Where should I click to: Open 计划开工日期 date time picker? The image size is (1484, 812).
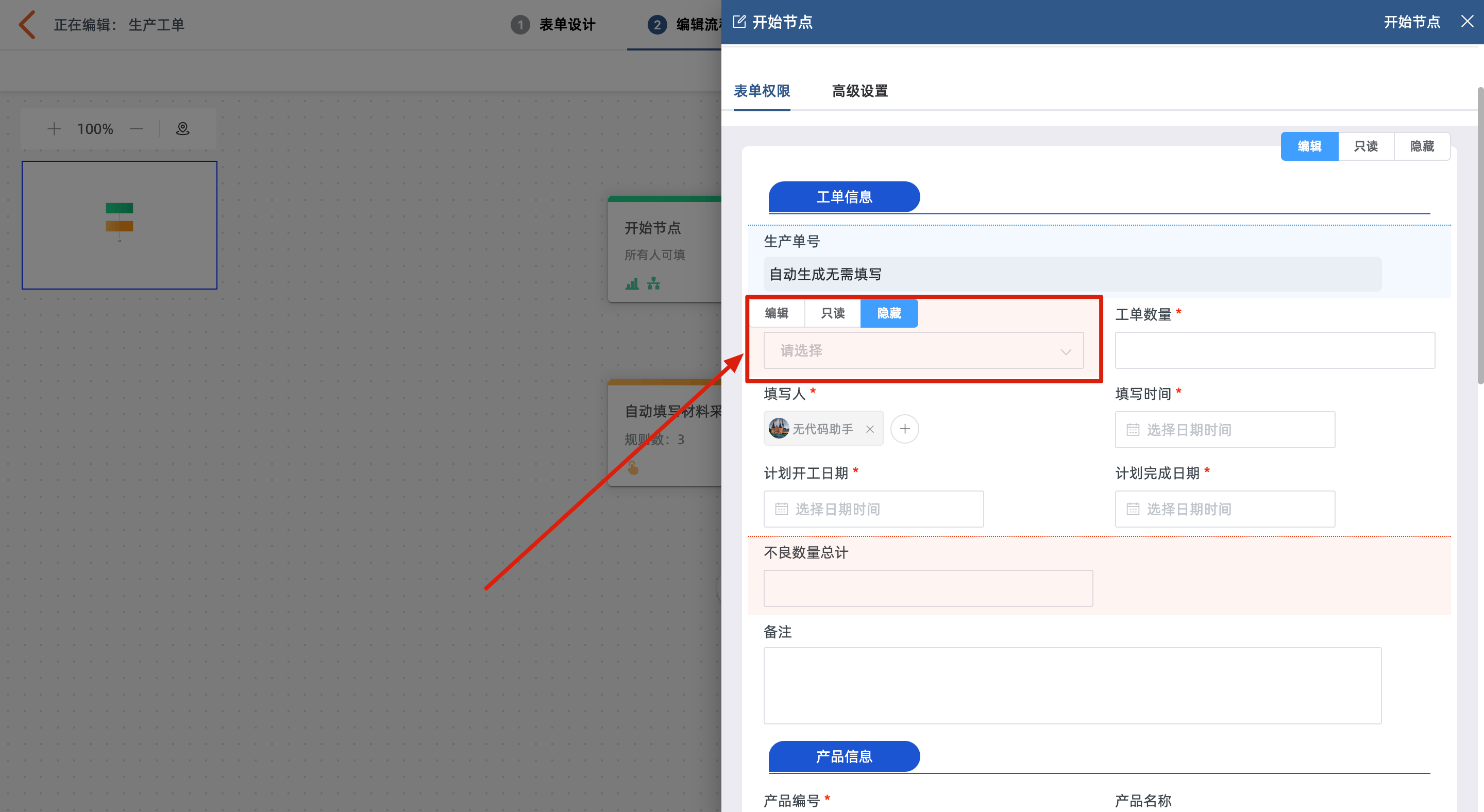pos(873,509)
